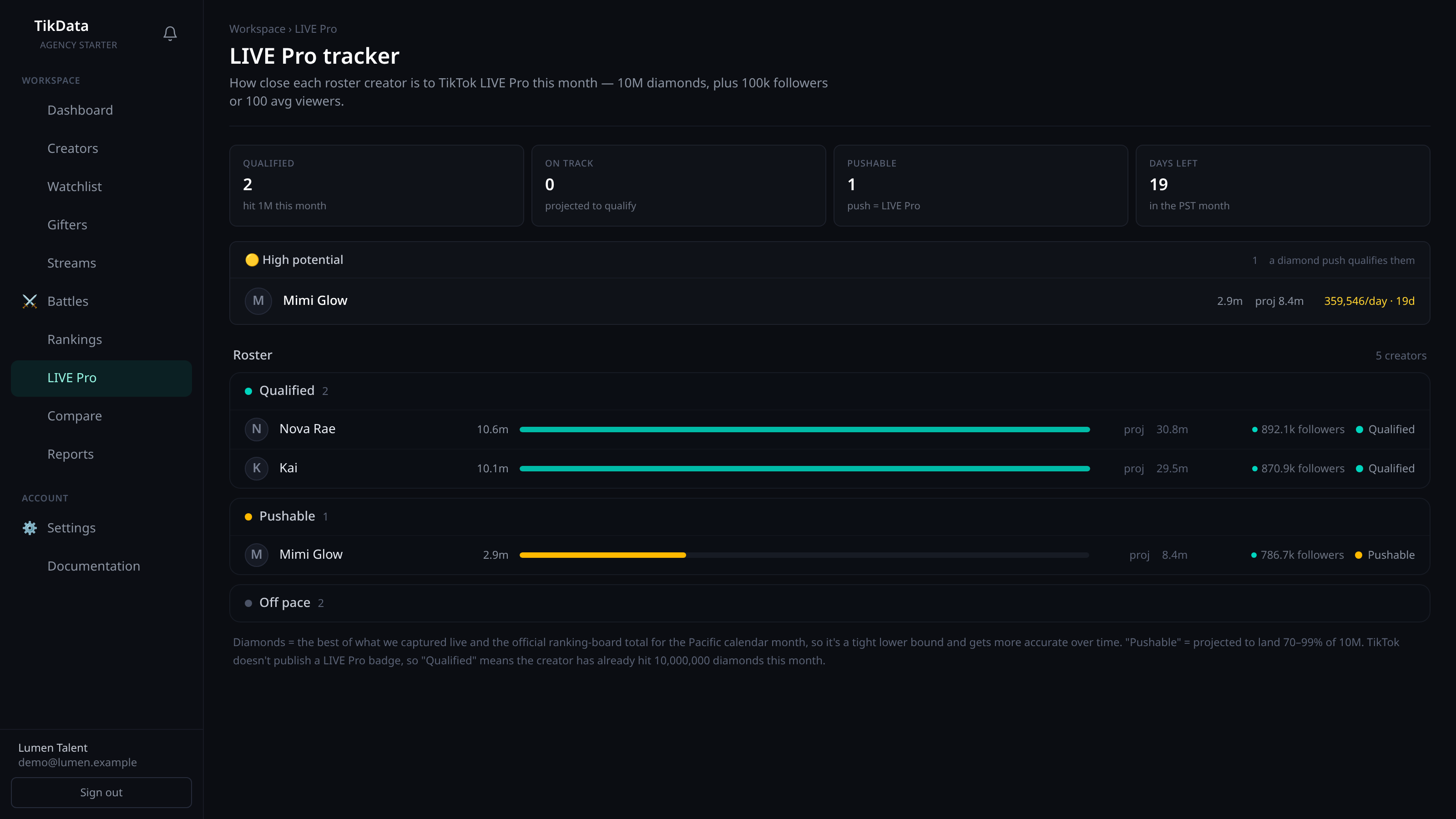Image resolution: width=1456 pixels, height=819 pixels.
Task: Collapse the Pushable roster group
Action: (829, 516)
